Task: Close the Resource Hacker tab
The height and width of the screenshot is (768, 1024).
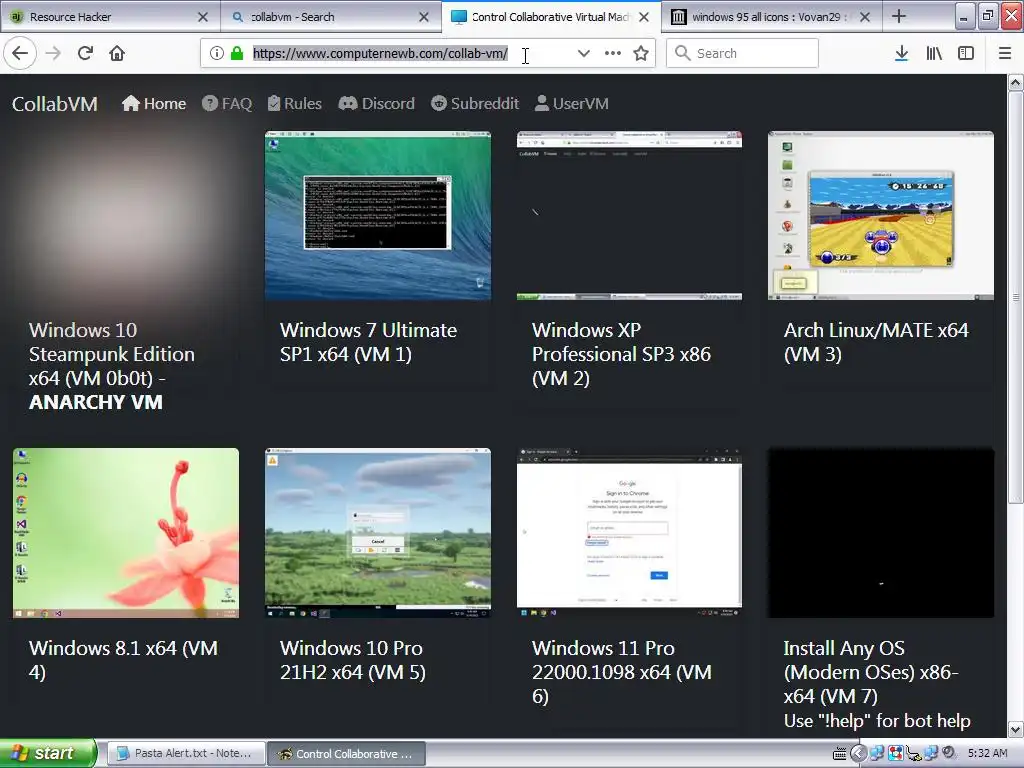Action: click(203, 17)
